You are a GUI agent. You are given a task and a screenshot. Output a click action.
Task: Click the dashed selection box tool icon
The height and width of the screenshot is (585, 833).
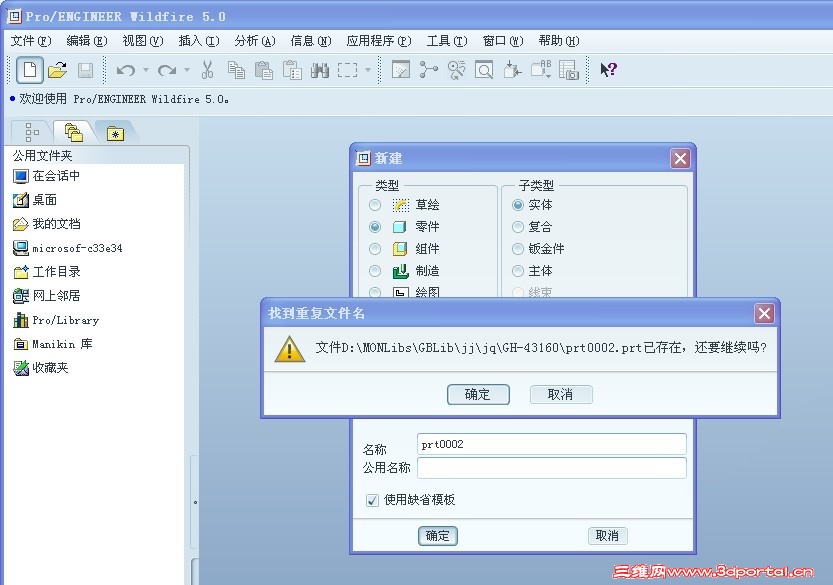[347, 70]
